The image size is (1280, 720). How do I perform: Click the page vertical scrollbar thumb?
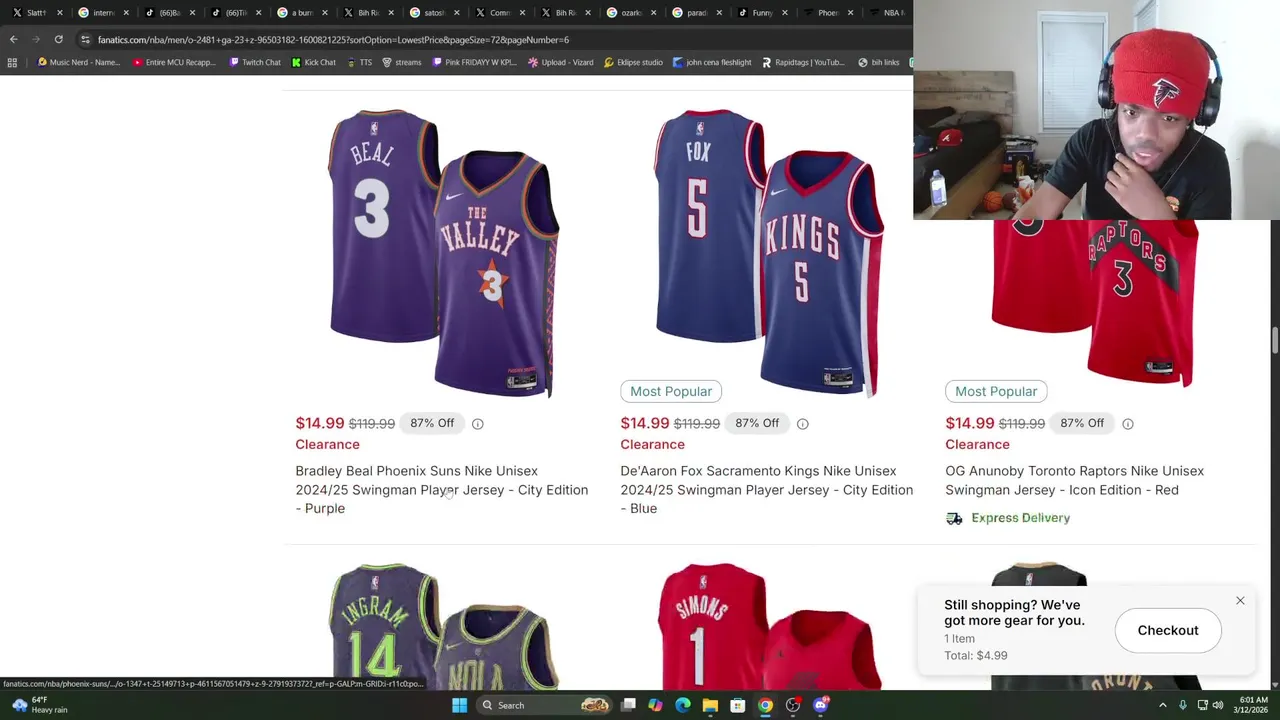[1275, 339]
